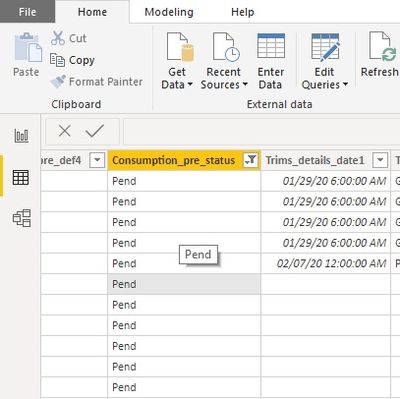The height and width of the screenshot is (399, 400).
Task: Switch to the Modeling ribbon tab
Action: (169, 12)
